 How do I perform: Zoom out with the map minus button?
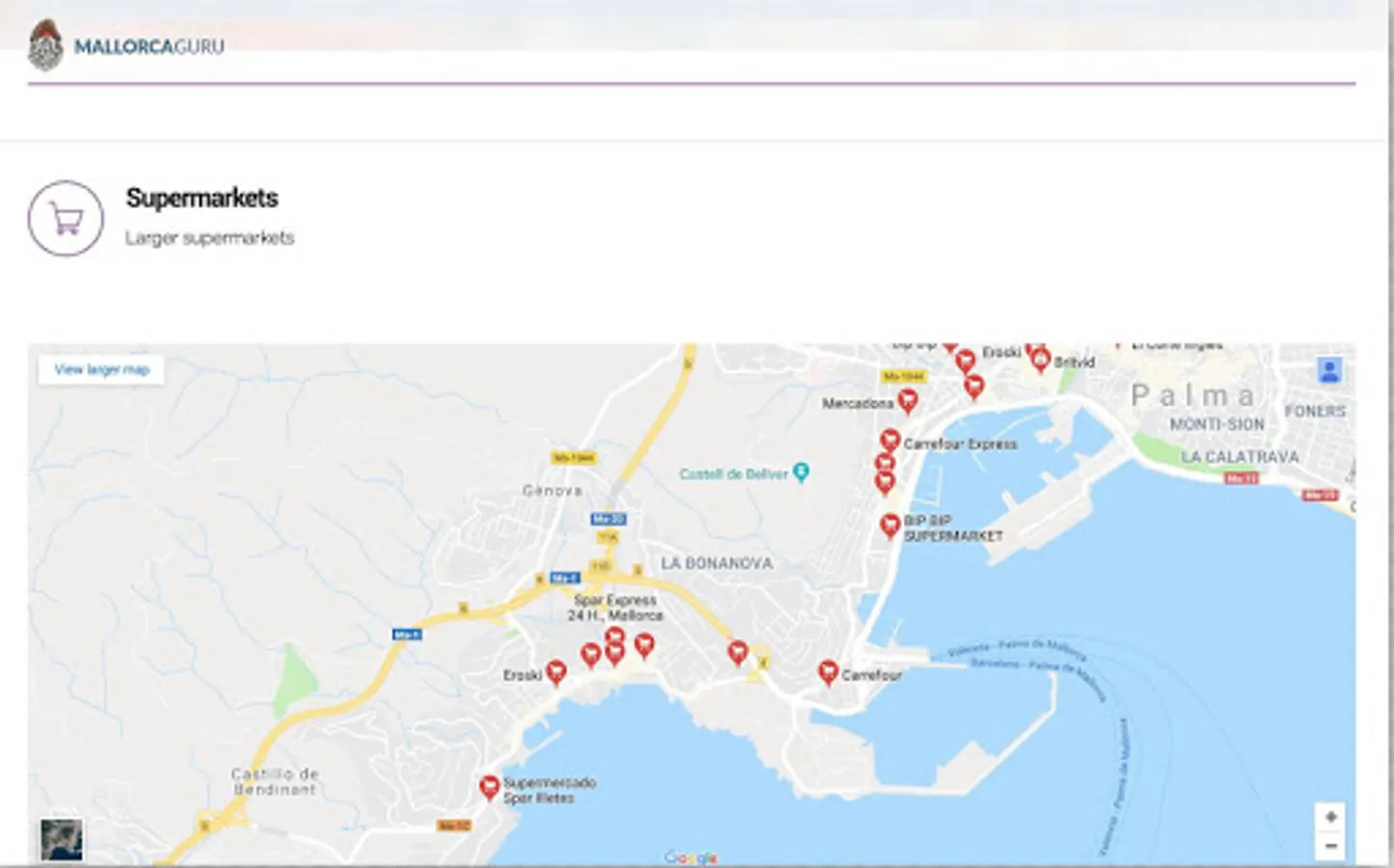click(1330, 846)
